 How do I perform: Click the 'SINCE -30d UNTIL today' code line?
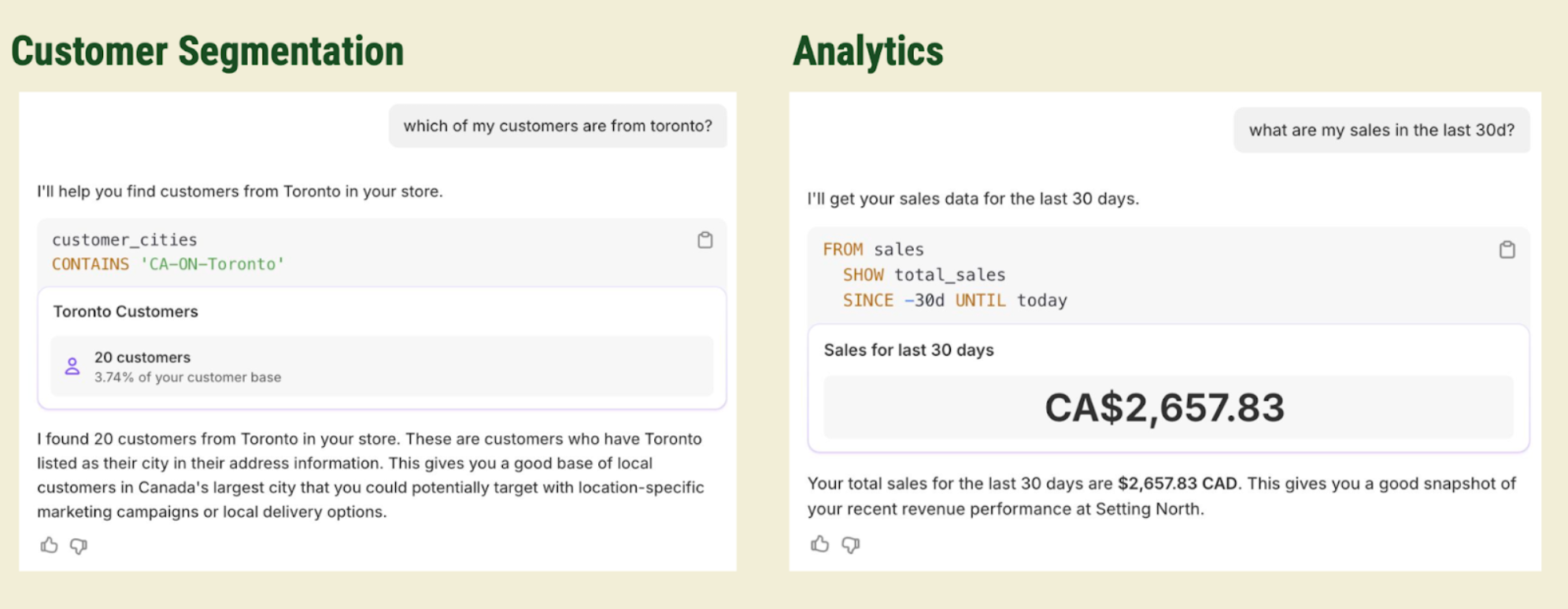tap(955, 301)
